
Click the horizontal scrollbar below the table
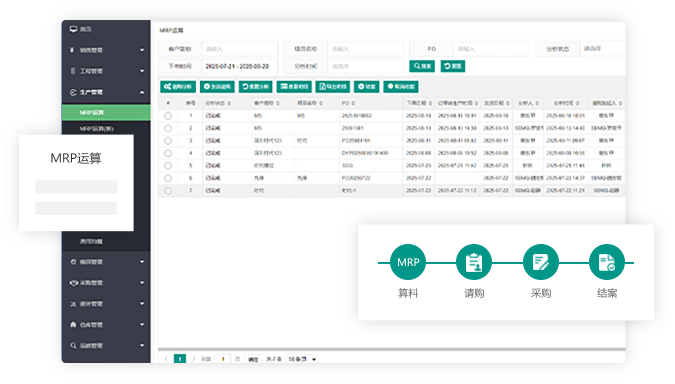(x=392, y=349)
